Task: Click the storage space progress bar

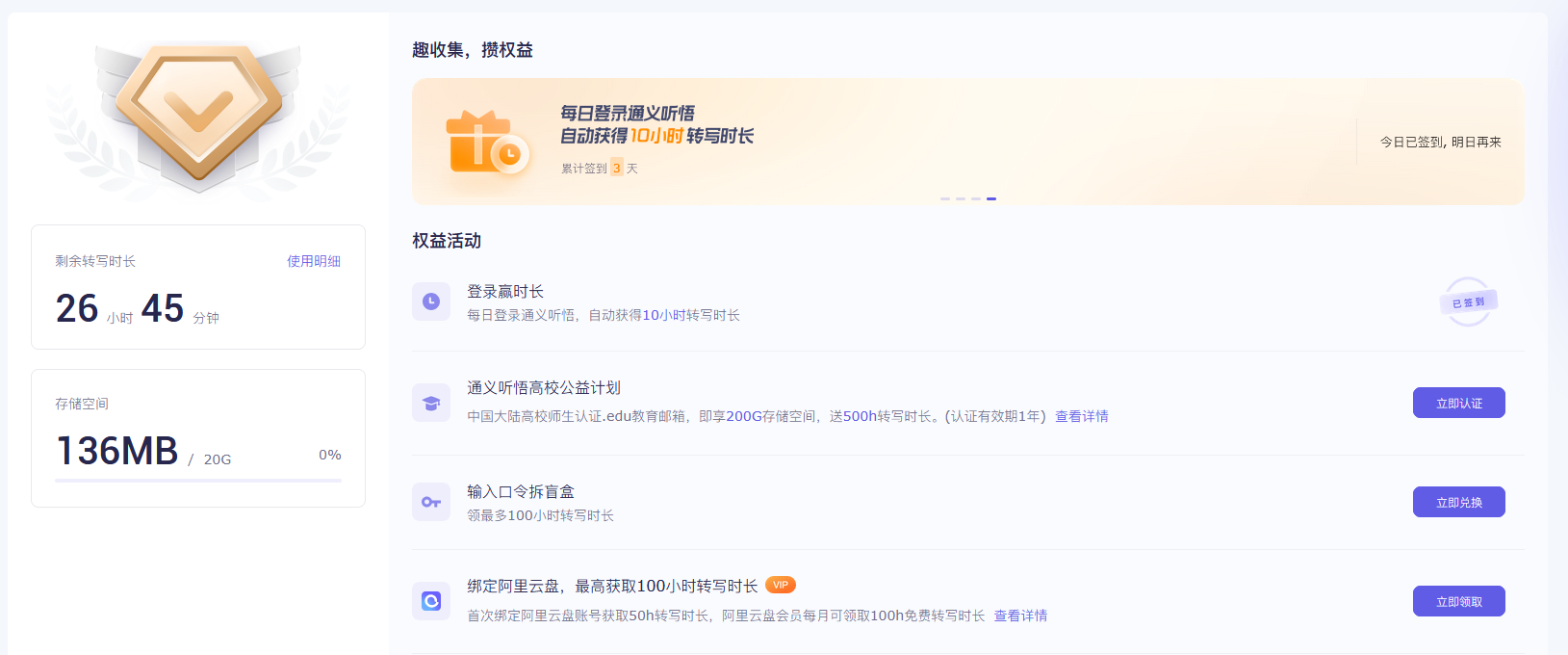Action: pos(198,480)
